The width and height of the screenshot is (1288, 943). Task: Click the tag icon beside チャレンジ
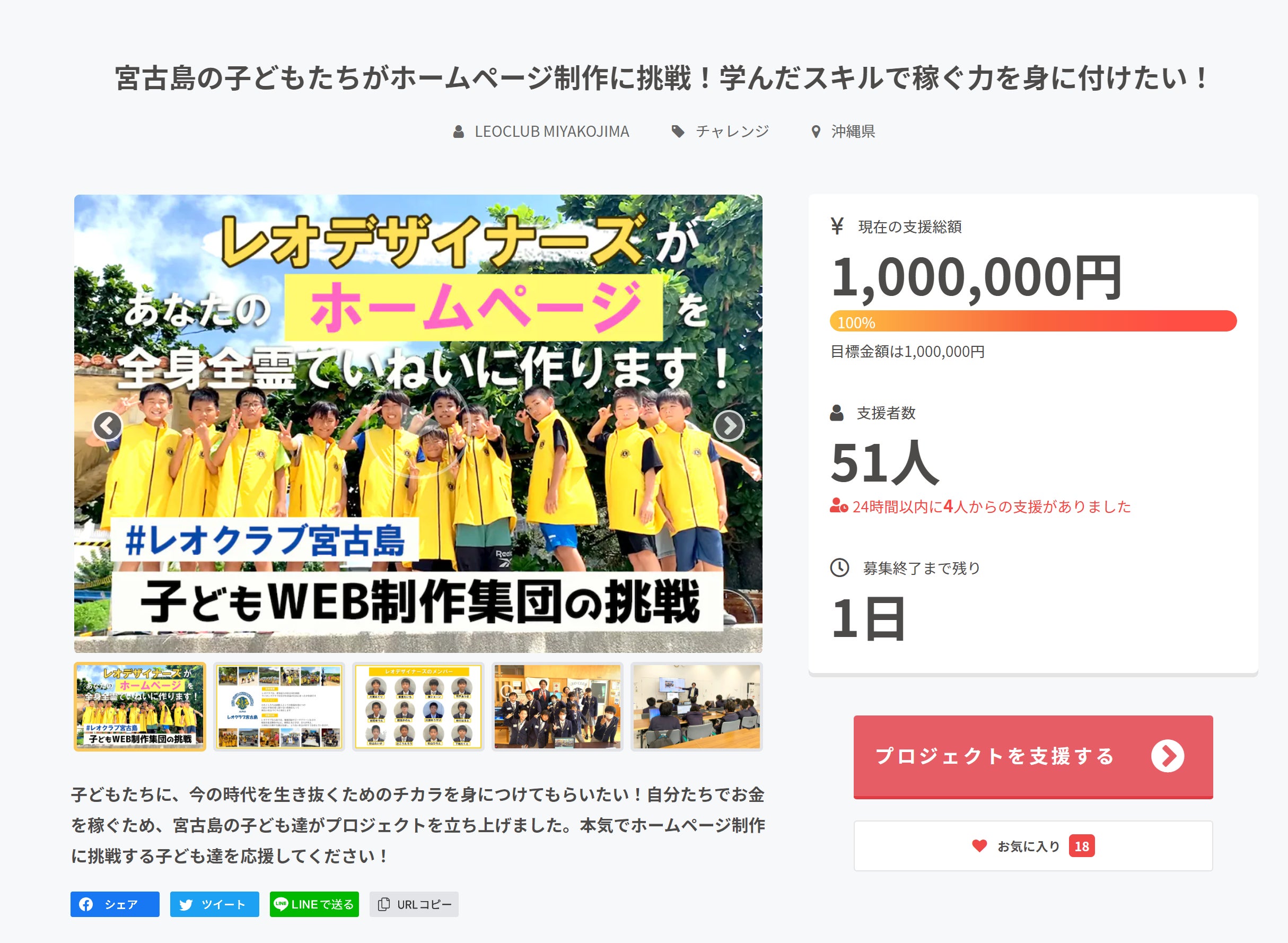pos(678,132)
